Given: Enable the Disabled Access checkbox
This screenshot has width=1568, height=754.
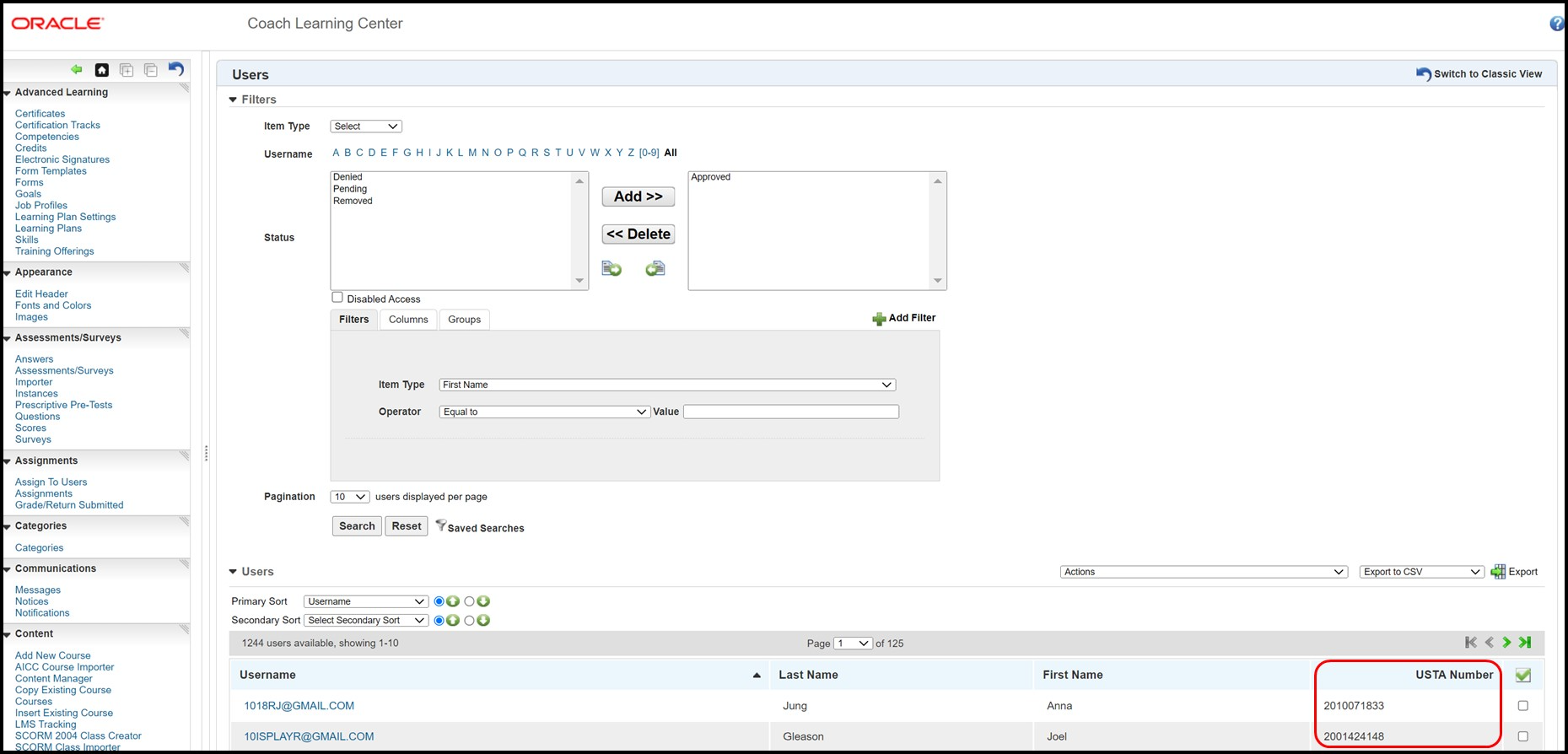Looking at the screenshot, I should 337,297.
